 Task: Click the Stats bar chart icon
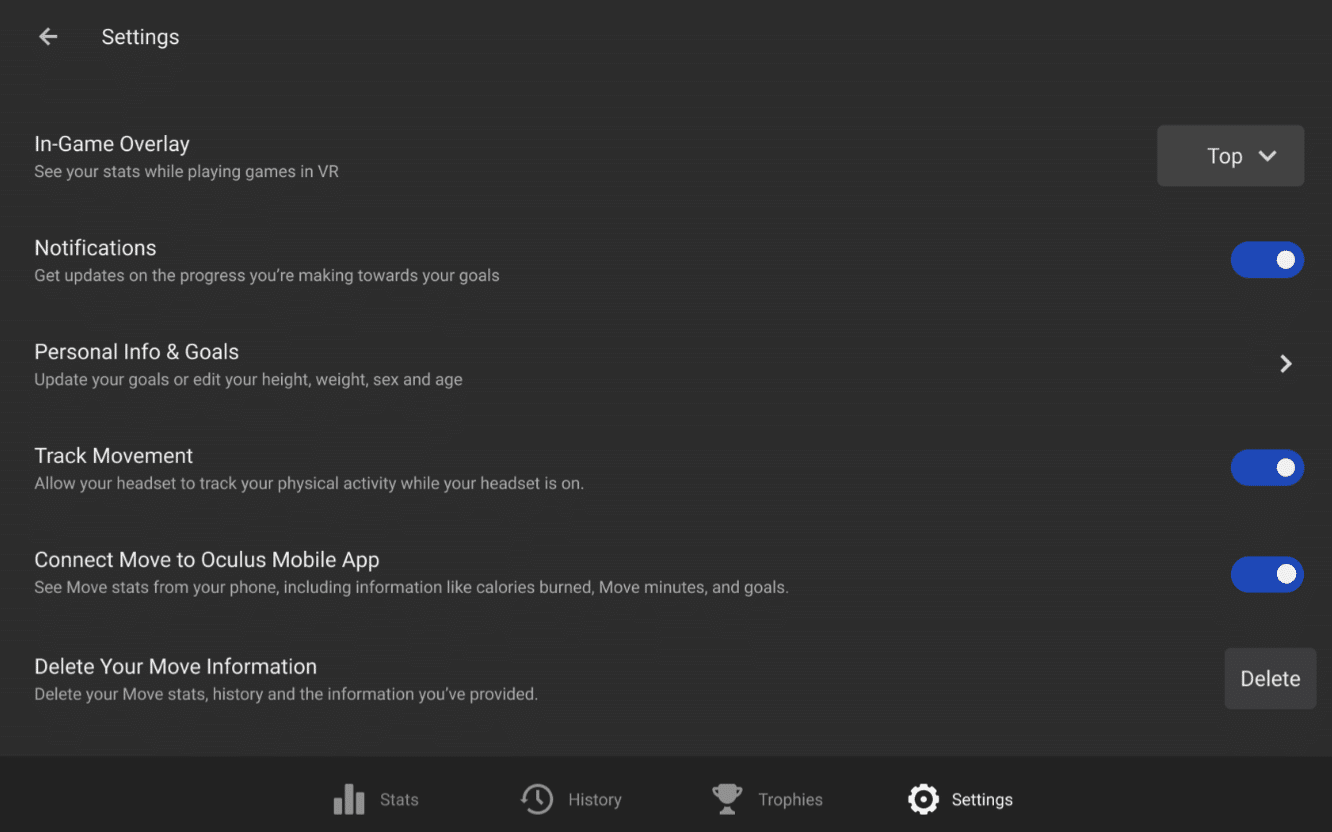(349, 799)
